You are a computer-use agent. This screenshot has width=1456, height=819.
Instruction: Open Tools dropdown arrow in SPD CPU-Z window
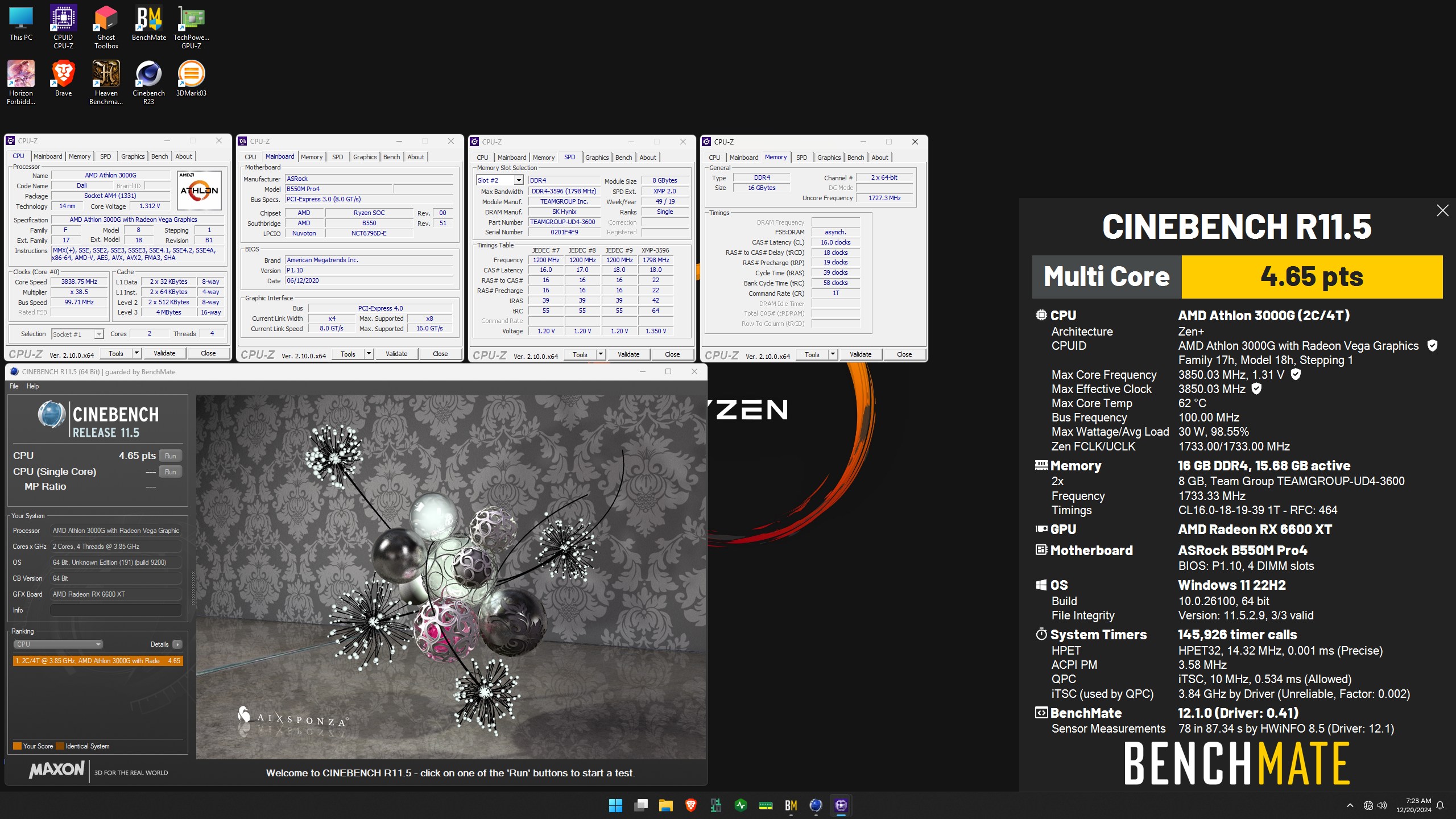(601, 354)
